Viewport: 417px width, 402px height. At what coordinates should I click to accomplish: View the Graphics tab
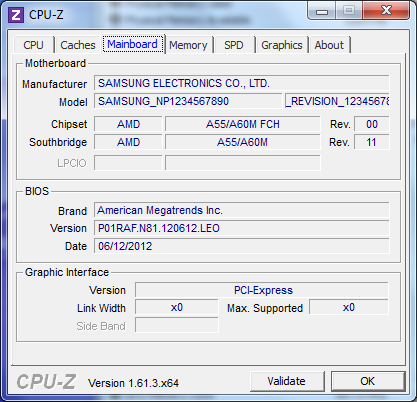tap(282, 45)
